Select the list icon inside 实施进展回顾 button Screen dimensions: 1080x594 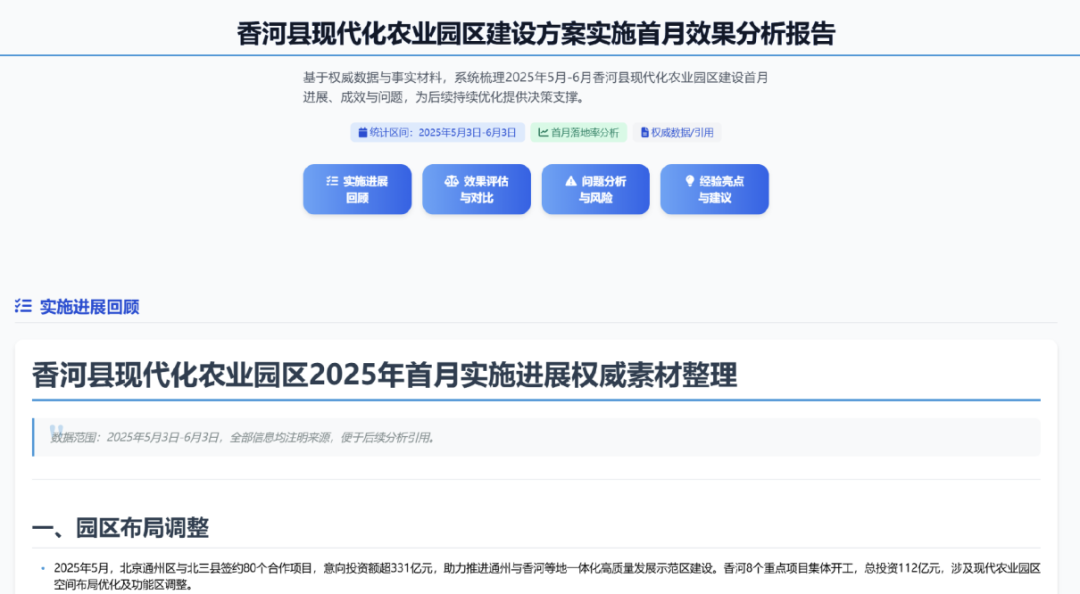point(331,181)
